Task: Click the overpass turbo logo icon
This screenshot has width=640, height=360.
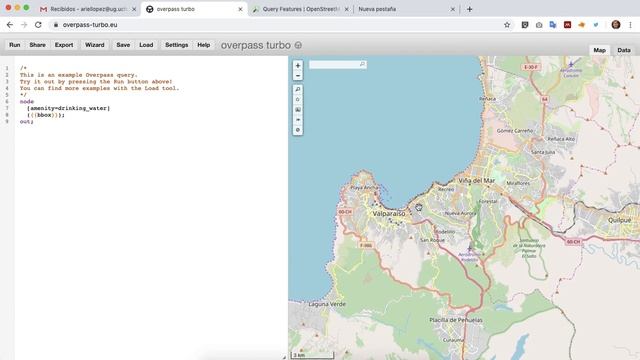Action: click(298, 45)
